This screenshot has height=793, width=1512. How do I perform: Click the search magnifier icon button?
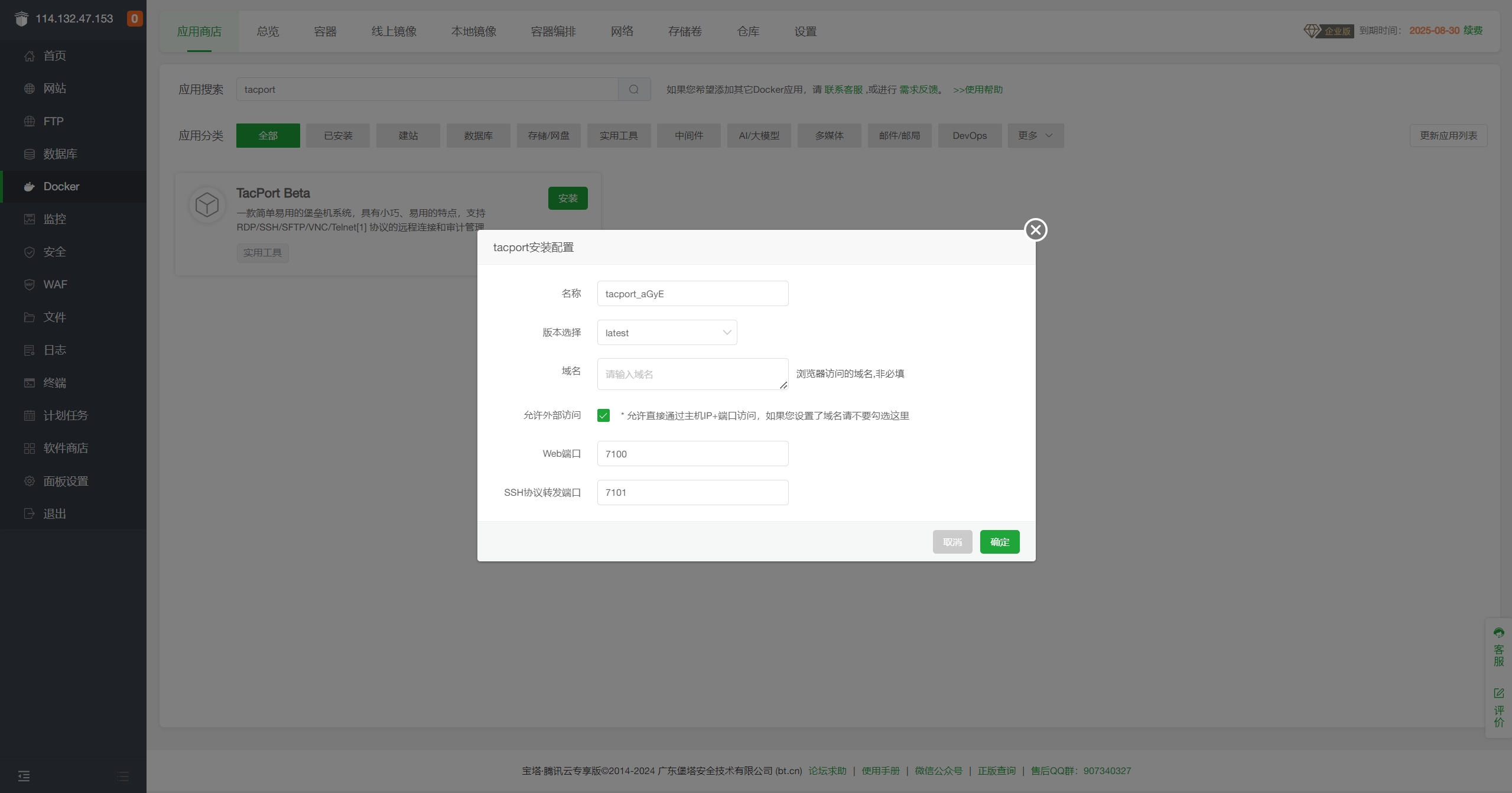point(634,89)
